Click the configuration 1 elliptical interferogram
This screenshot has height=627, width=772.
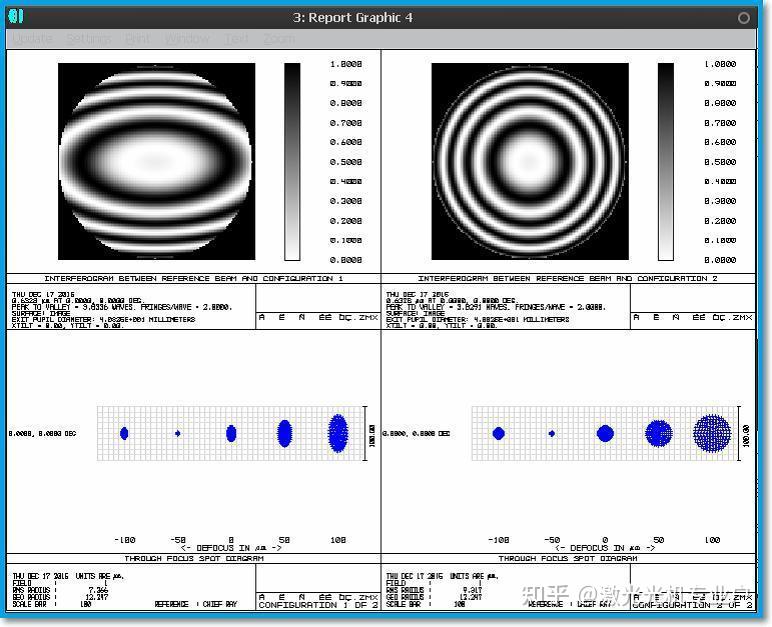157,161
